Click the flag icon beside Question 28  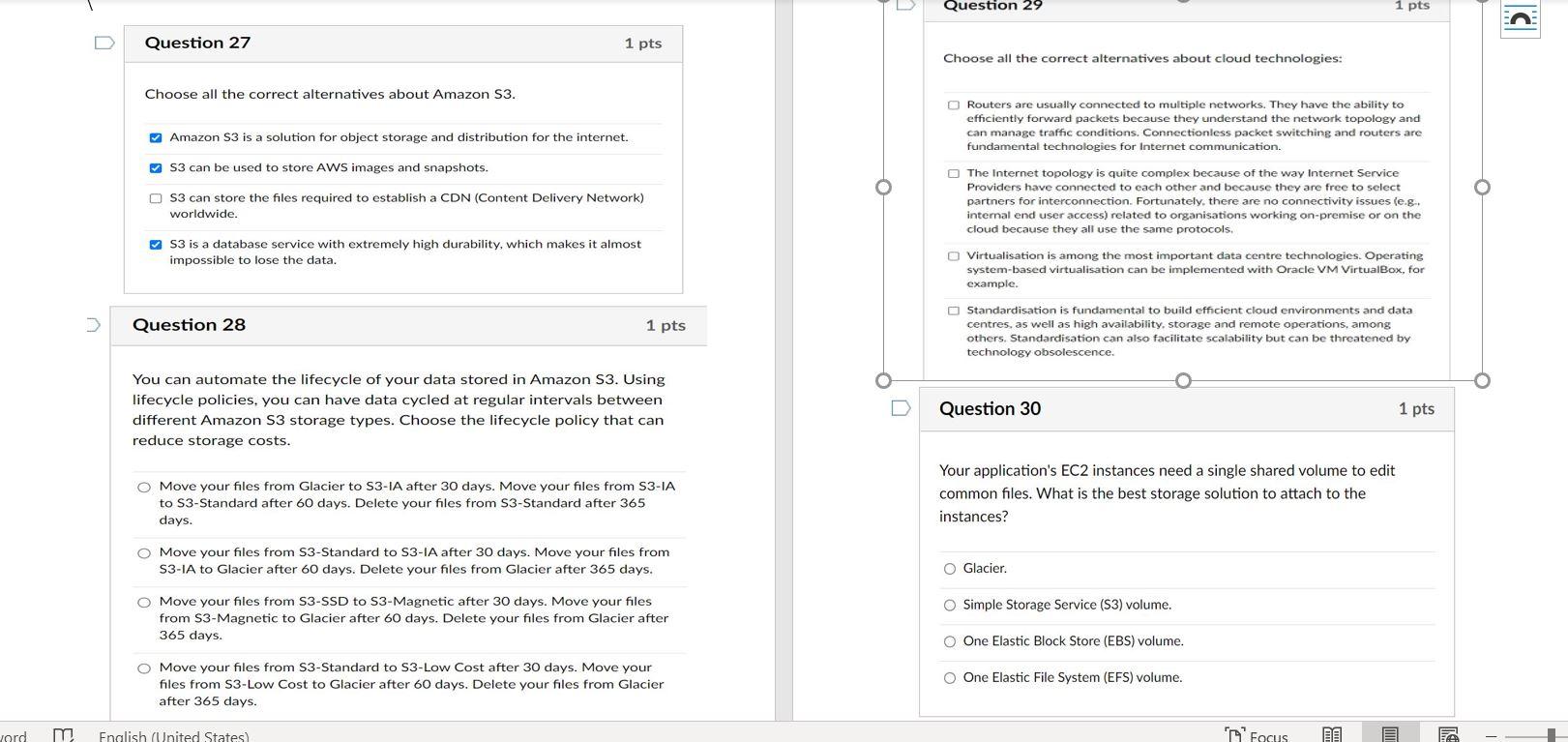point(93,325)
